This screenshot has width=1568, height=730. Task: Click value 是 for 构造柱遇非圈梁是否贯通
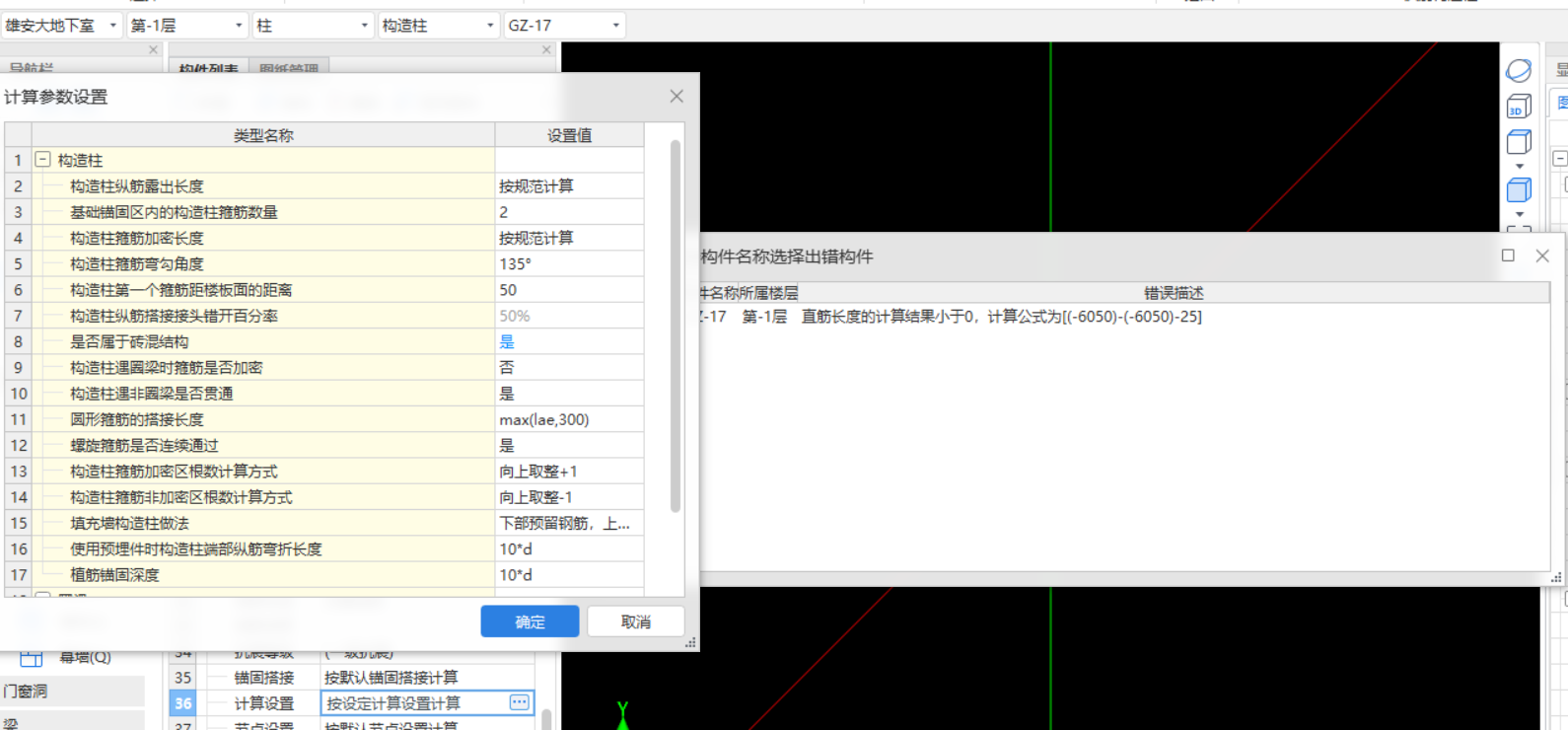pyautogui.click(x=570, y=394)
